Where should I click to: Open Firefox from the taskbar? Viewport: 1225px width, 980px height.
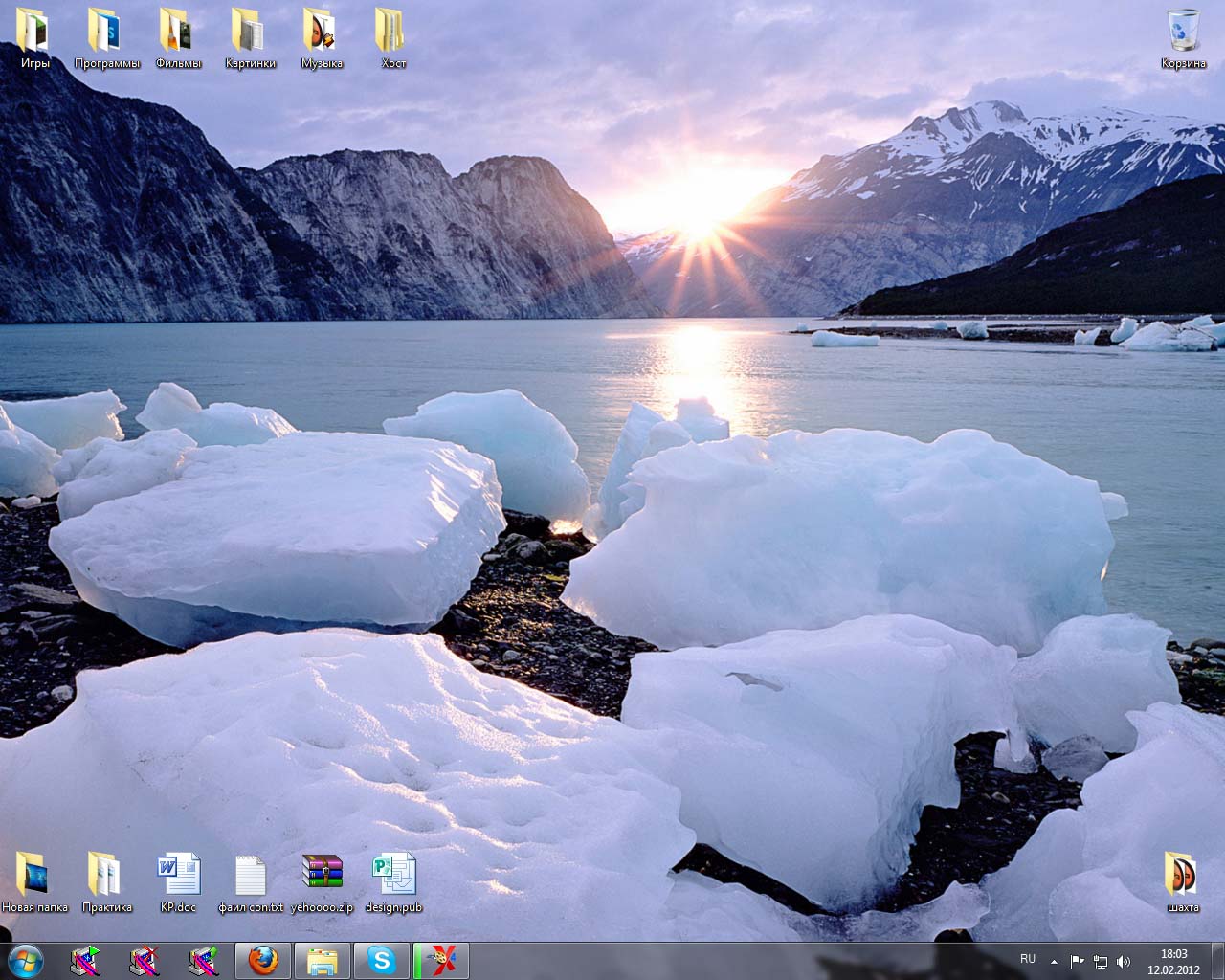click(x=263, y=960)
